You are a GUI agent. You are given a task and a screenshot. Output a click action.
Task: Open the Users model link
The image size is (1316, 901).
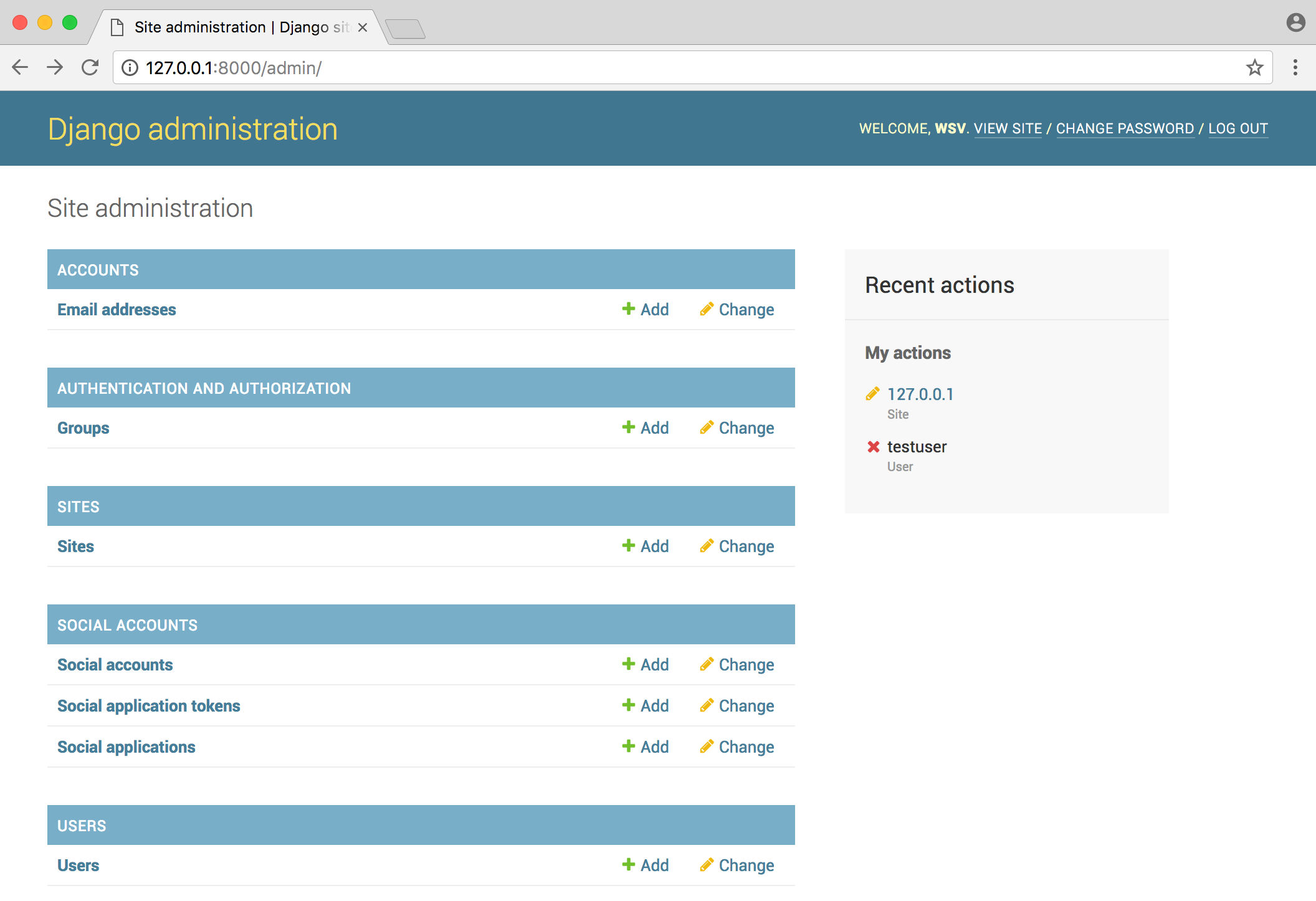pyautogui.click(x=78, y=865)
